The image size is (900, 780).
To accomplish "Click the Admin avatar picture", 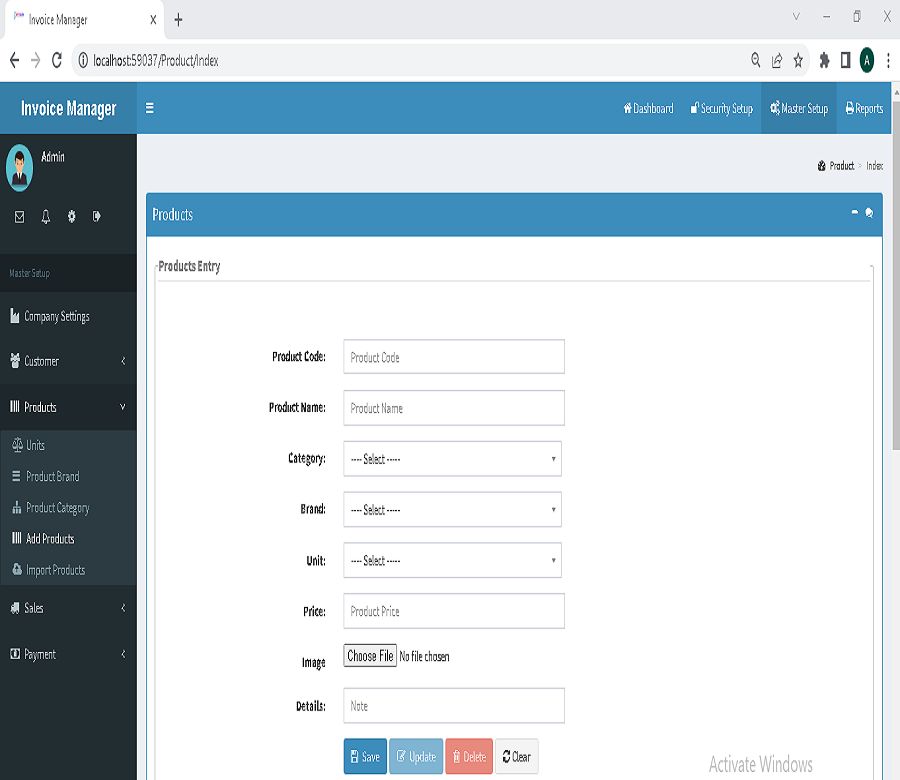I will click(x=20, y=168).
